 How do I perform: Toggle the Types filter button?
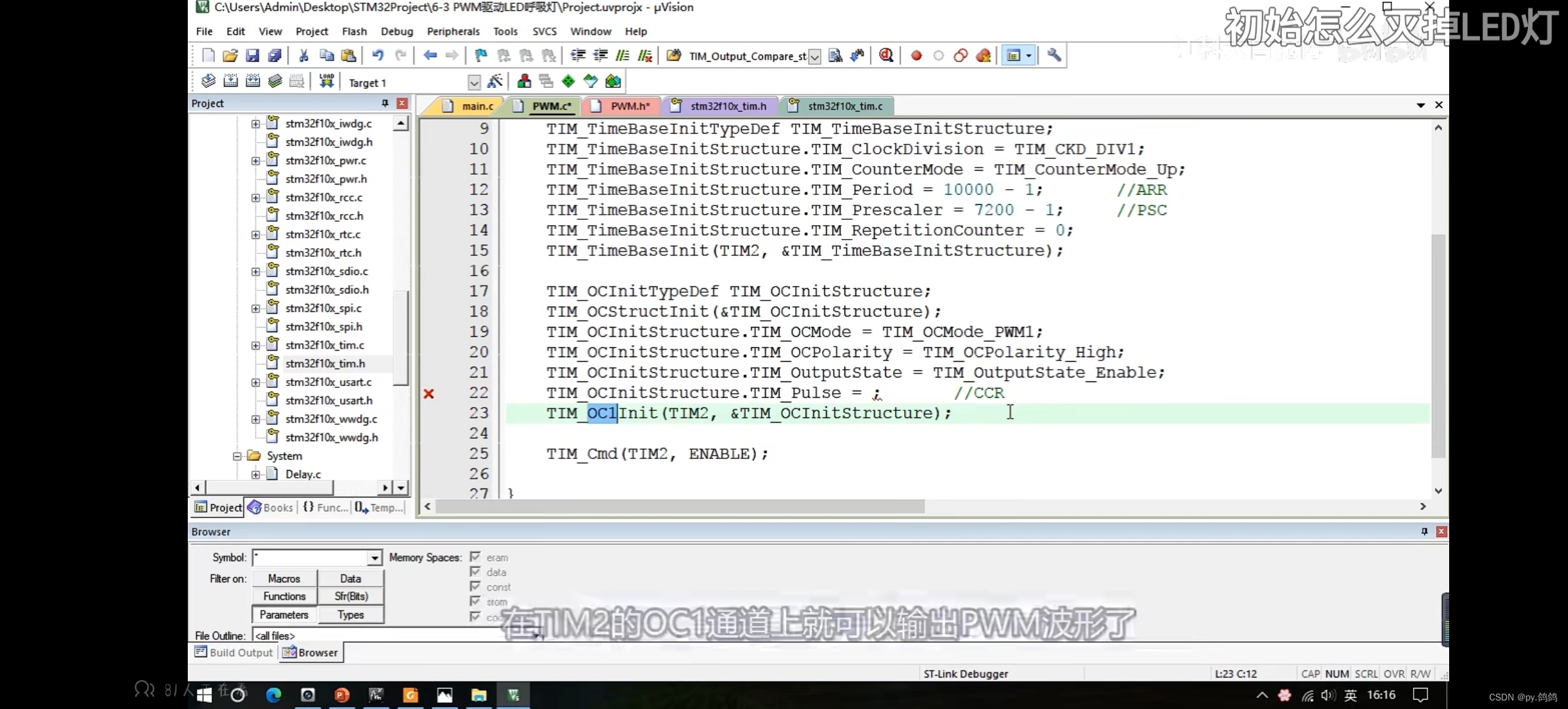351,614
